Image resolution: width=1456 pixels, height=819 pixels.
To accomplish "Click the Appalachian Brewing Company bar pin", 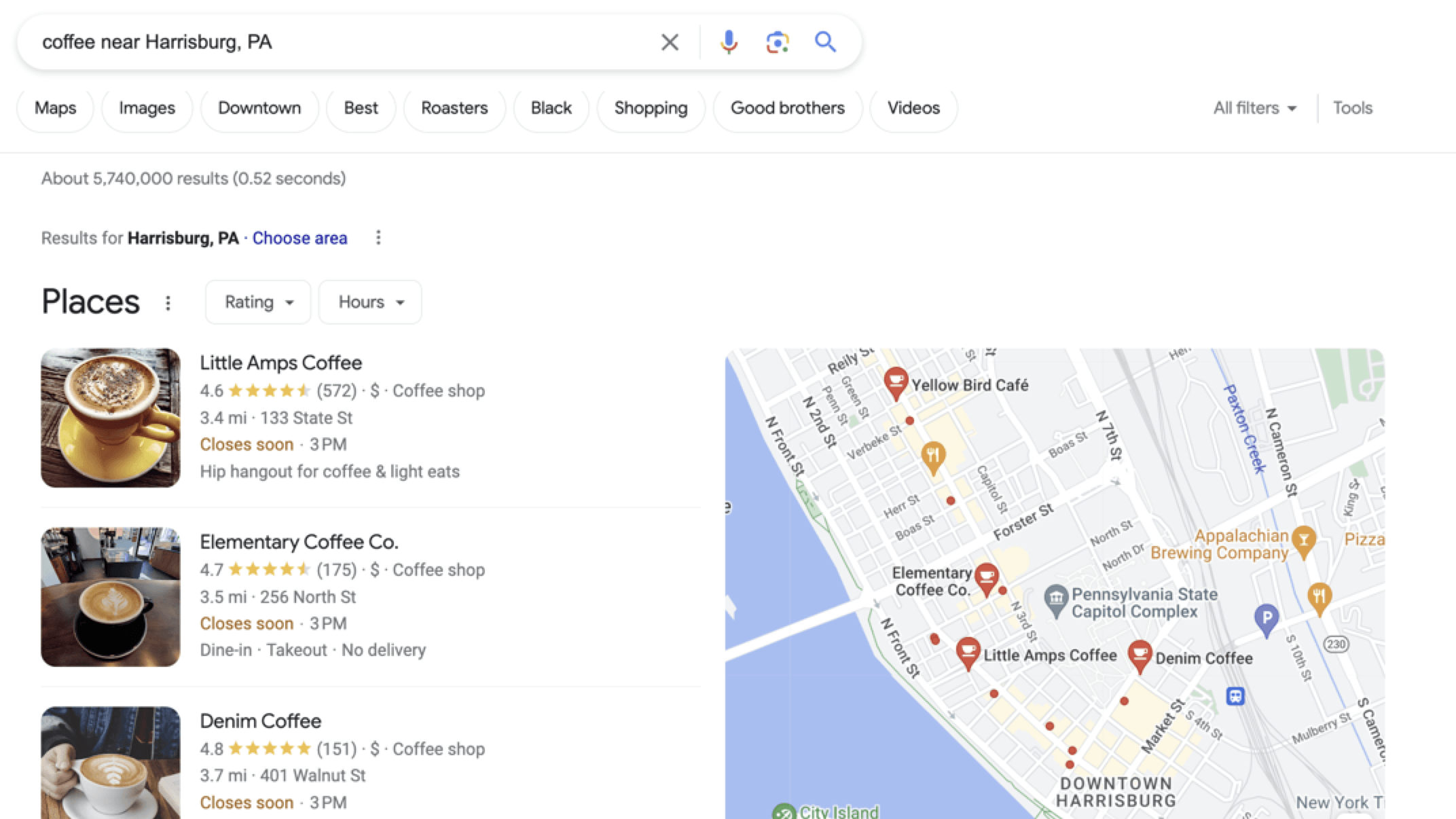I will [x=1303, y=543].
